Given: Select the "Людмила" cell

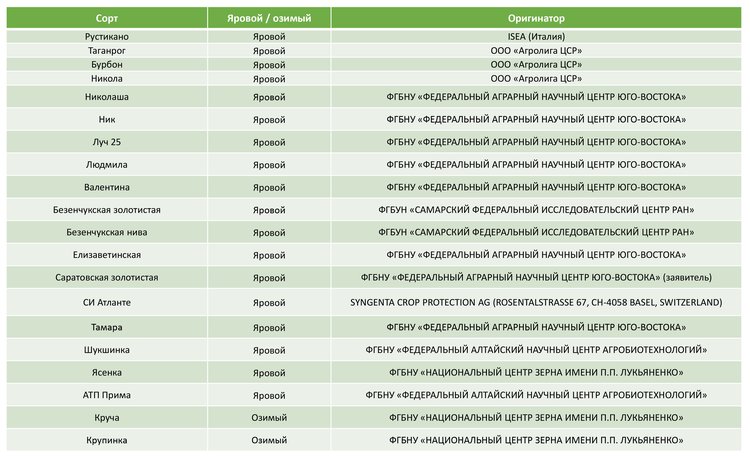Looking at the screenshot, I should point(106,165).
